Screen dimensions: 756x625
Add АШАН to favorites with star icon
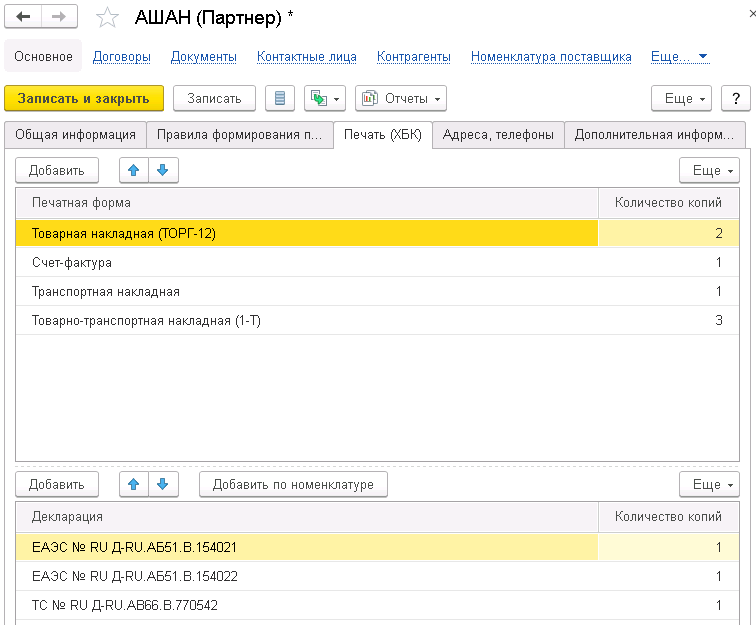click(x=107, y=18)
